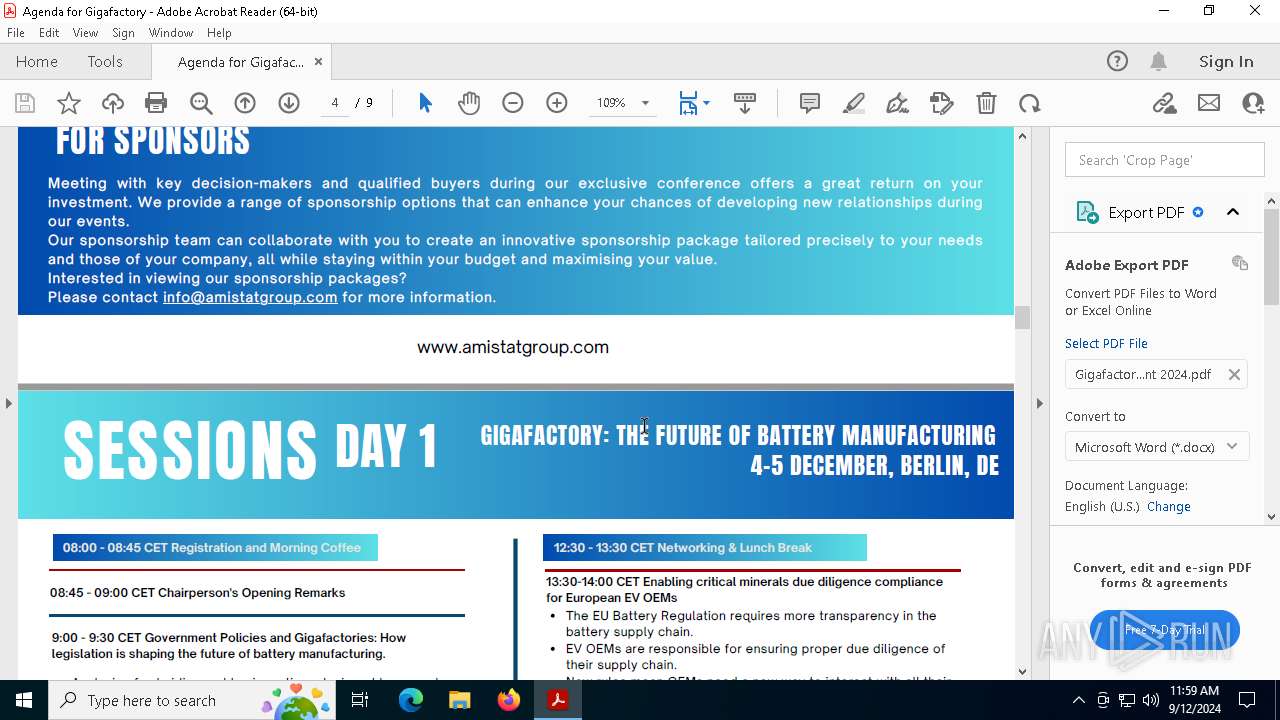Image resolution: width=1280 pixels, height=720 pixels.
Task: Click Change document language link
Action: 1169,506
